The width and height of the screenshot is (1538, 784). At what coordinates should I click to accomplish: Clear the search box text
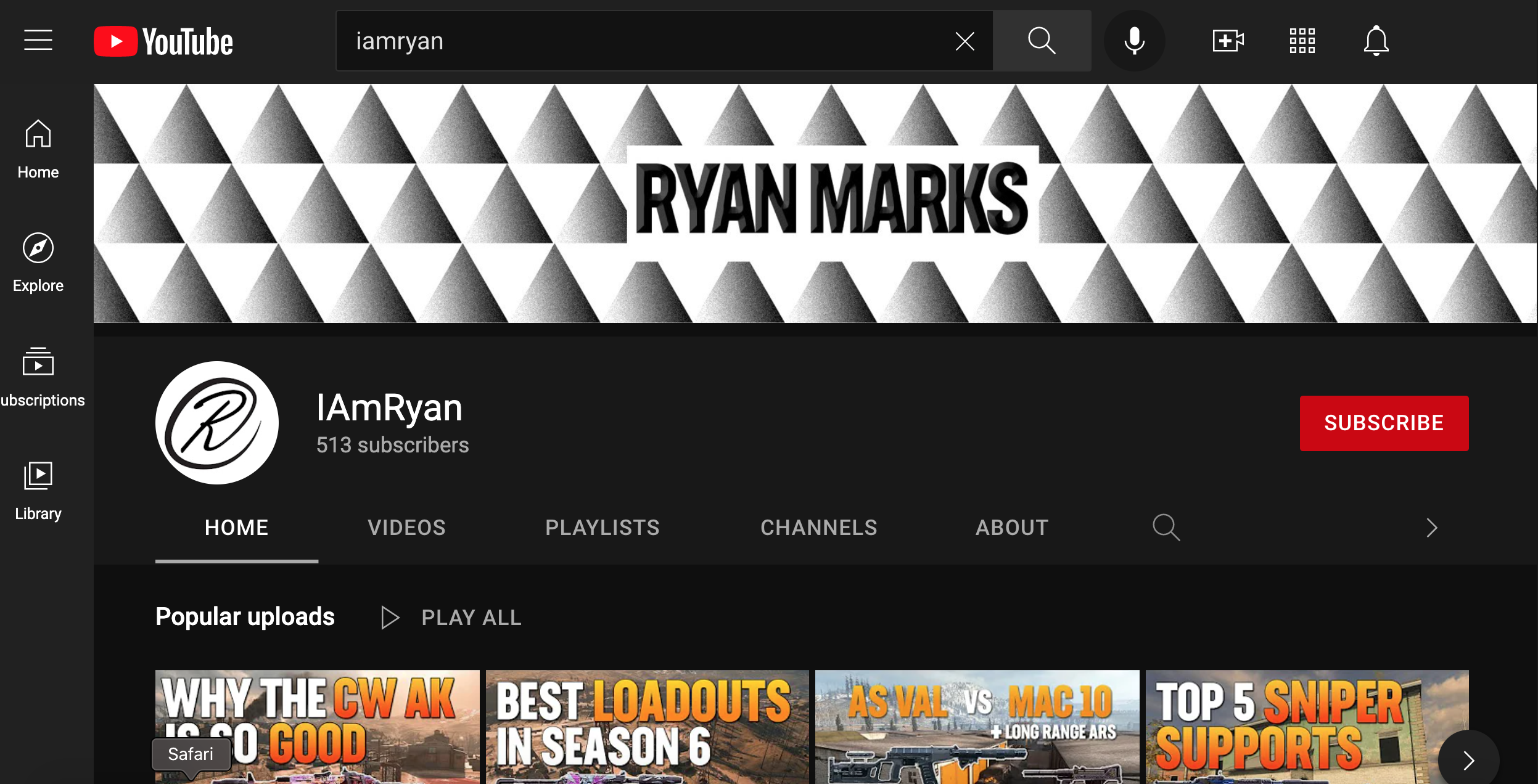click(964, 41)
